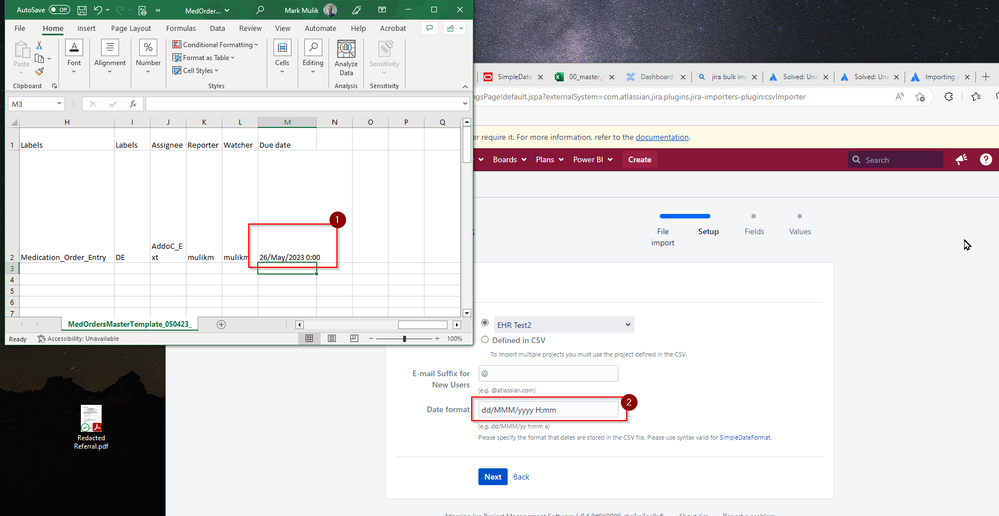Image resolution: width=999 pixels, height=516 pixels.
Task: Click the Format Painter brush icon
Action: click(x=40, y=71)
